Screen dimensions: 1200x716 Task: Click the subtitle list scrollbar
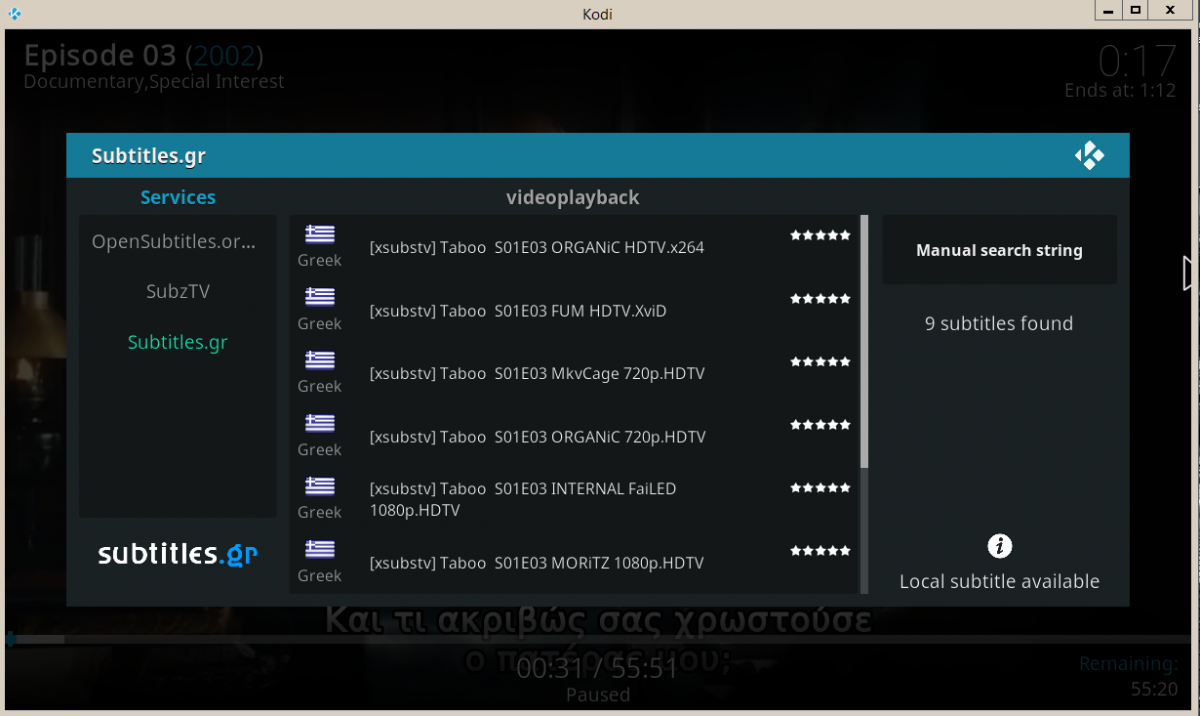864,341
